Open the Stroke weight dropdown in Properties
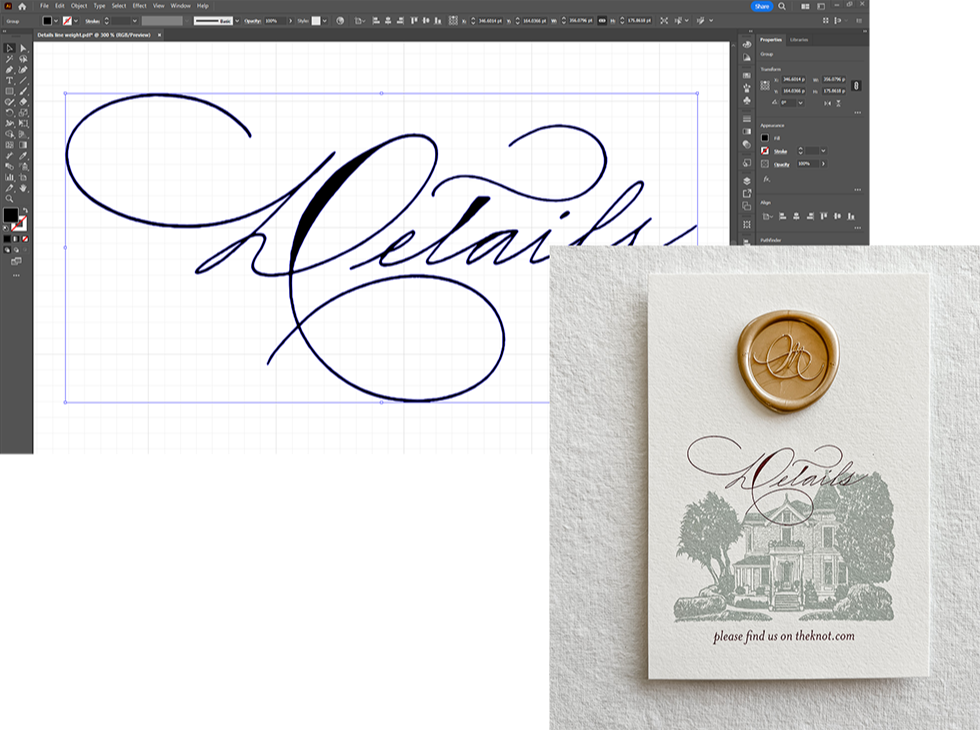This screenshot has height=731, width=980. (823, 151)
